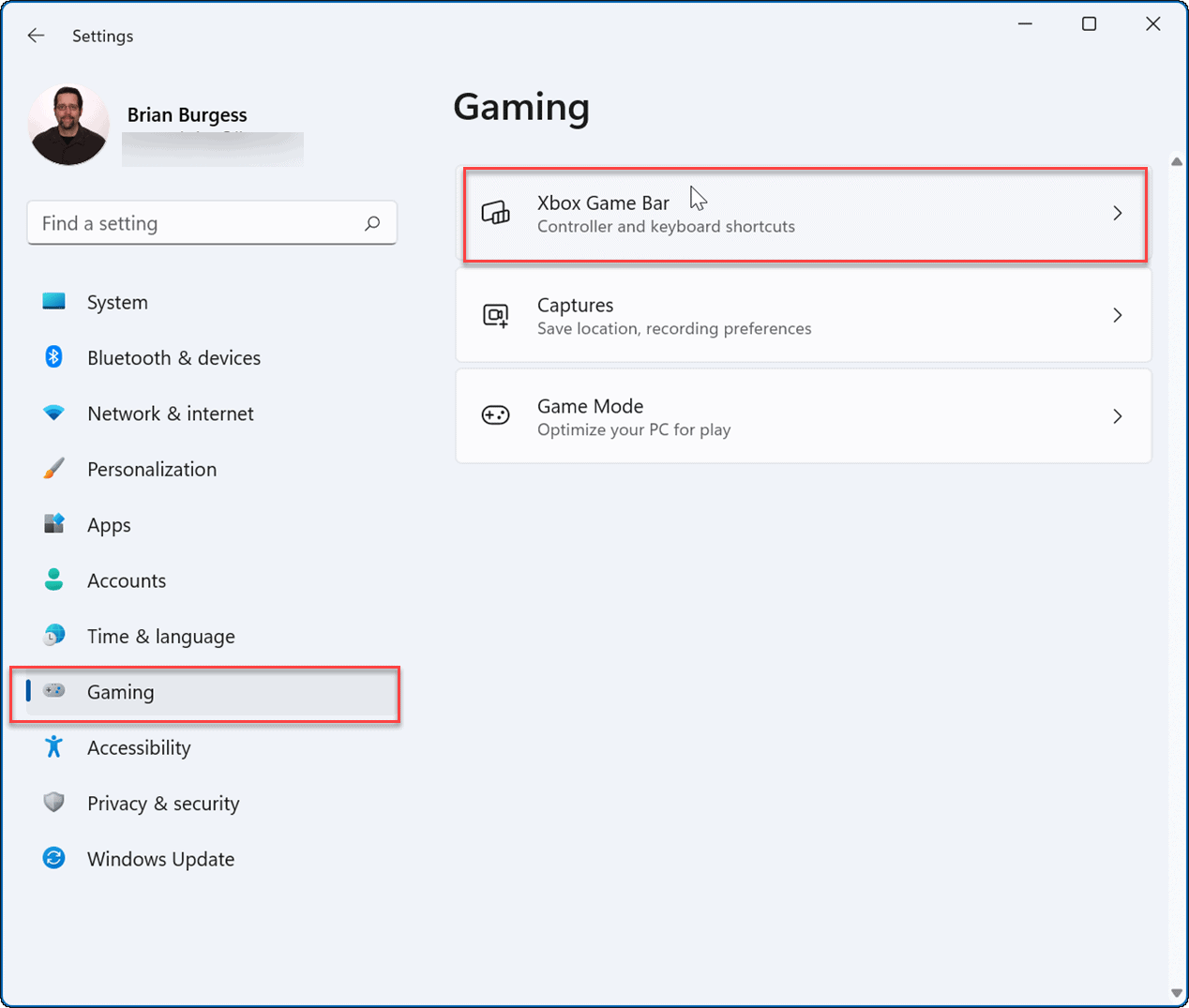1189x1008 pixels.
Task: Click the Personalization brush icon
Action: tap(53, 468)
